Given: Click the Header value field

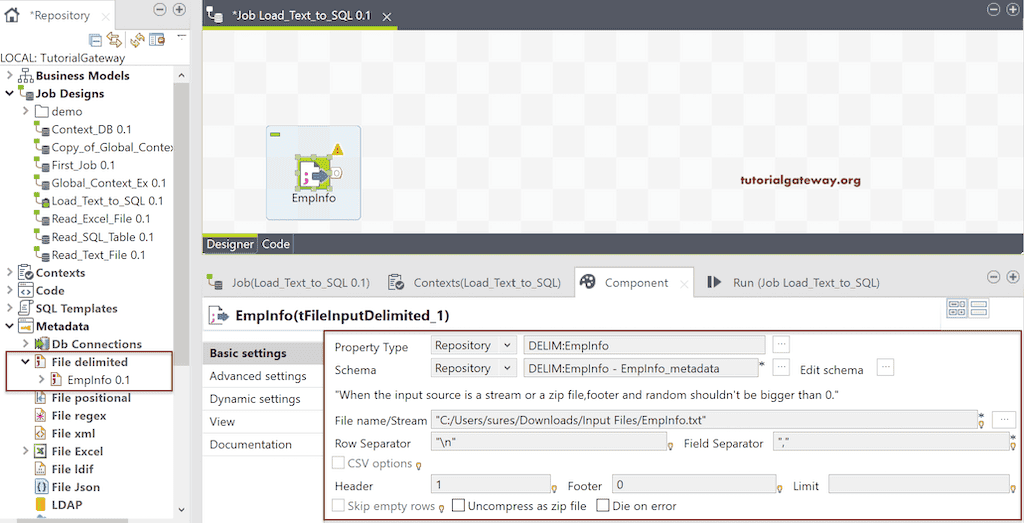Looking at the screenshot, I should 491,484.
